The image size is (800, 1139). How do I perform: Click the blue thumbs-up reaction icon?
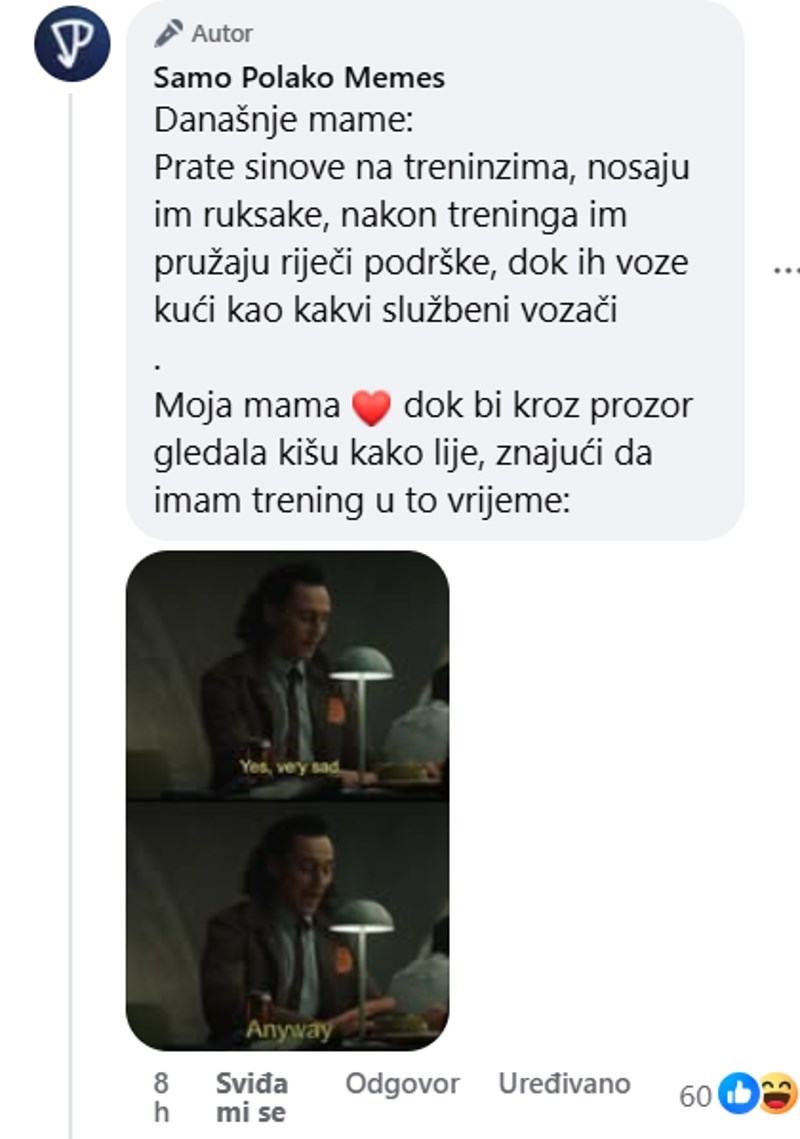pyautogui.click(x=738, y=1093)
